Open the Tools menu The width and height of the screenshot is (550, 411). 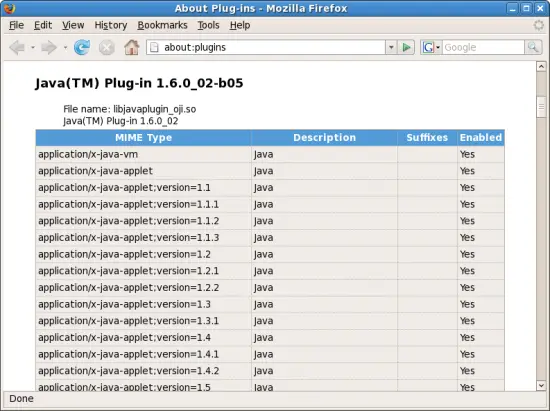[x=208, y=25]
